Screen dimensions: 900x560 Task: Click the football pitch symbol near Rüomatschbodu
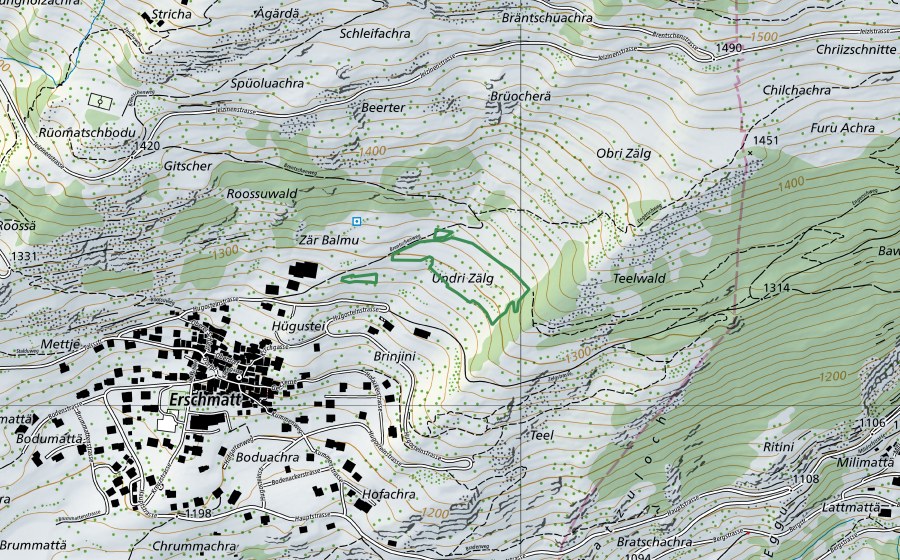pos(102,102)
